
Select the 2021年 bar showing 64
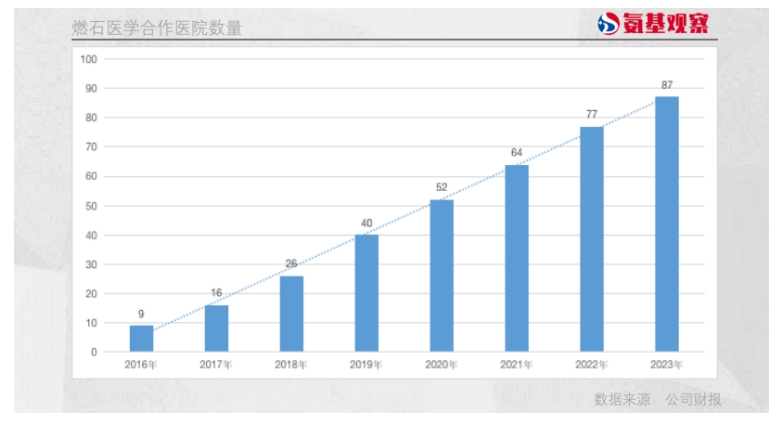[516, 258]
